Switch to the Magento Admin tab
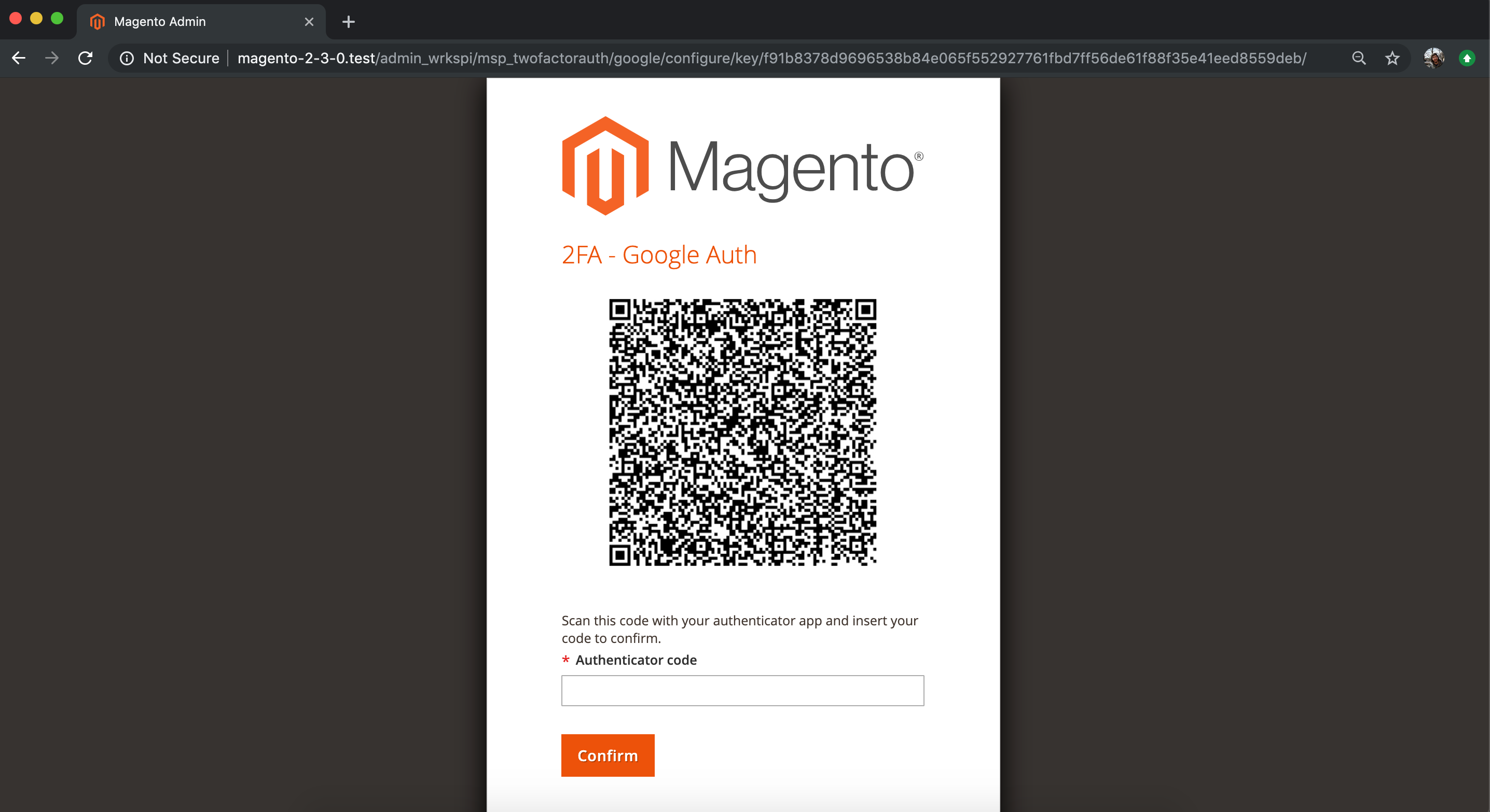Image resolution: width=1490 pixels, height=812 pixels. click(173, 21)
